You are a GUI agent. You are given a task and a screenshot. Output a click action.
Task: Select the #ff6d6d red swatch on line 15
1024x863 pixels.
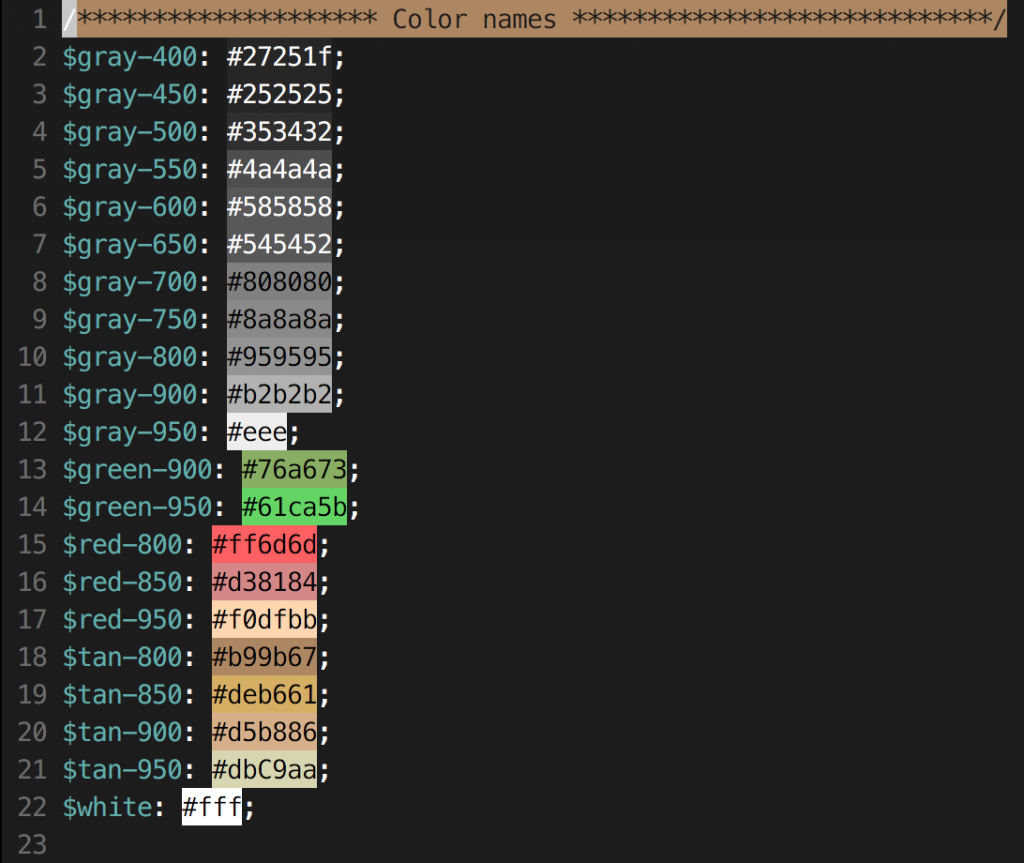(263, 544)
